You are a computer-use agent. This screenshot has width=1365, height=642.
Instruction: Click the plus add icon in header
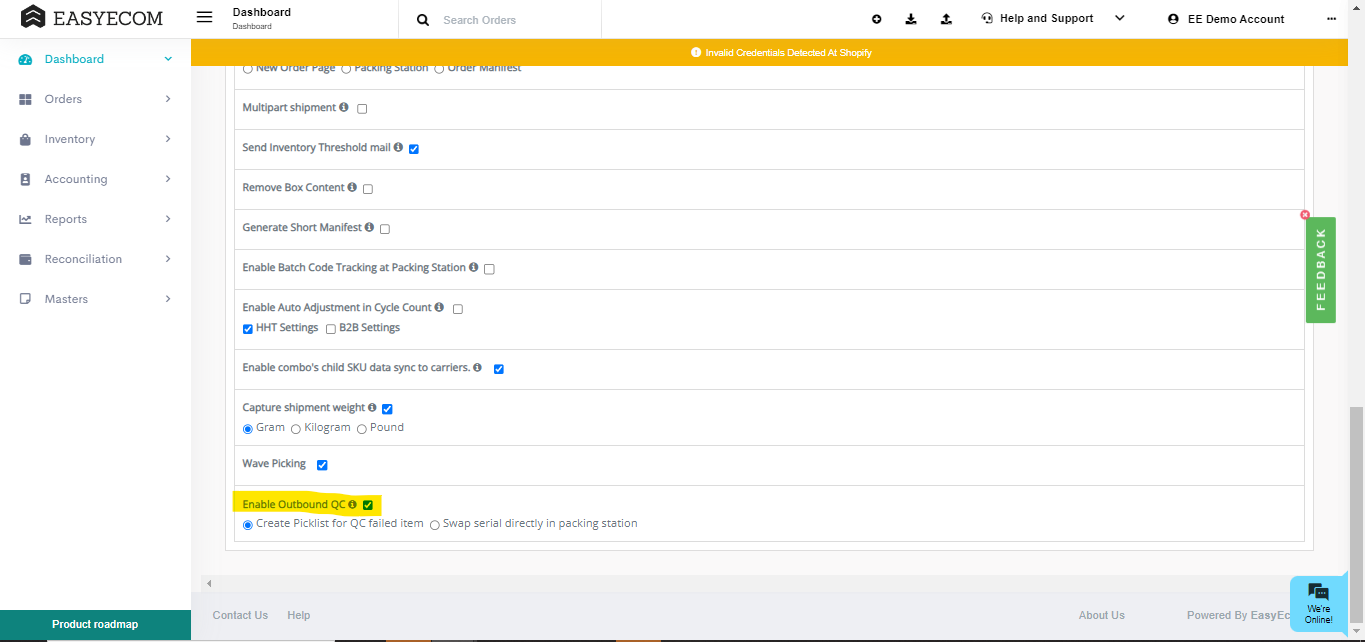point(877,19)
